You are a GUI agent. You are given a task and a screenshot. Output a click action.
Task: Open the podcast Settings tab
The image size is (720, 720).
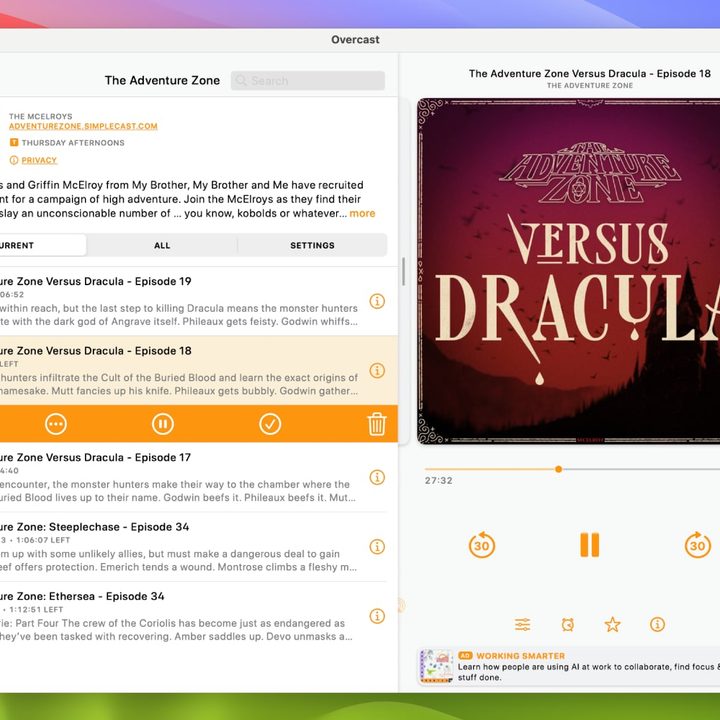point(312,245)
